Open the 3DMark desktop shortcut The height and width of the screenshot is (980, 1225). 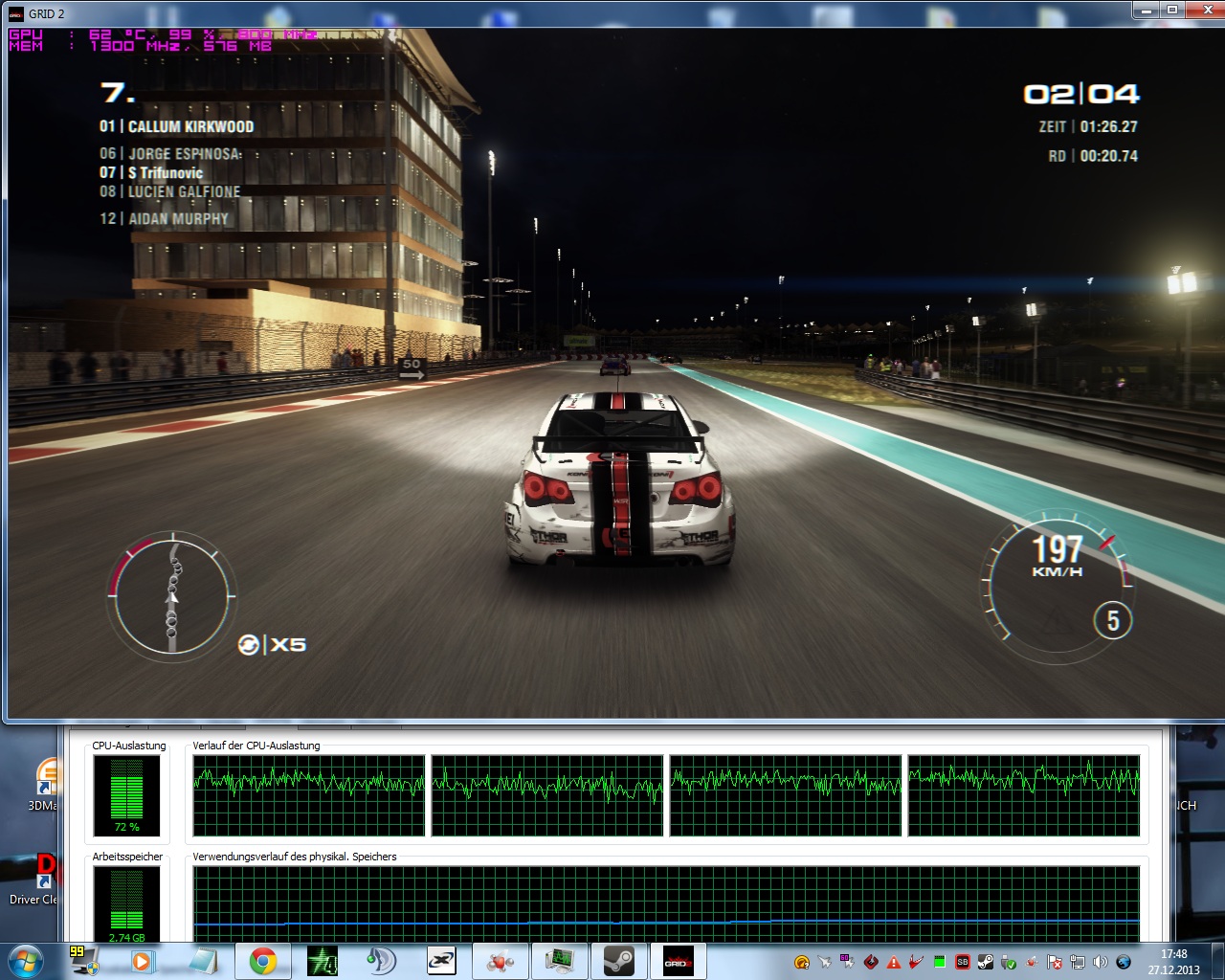(x=44, y=785)
